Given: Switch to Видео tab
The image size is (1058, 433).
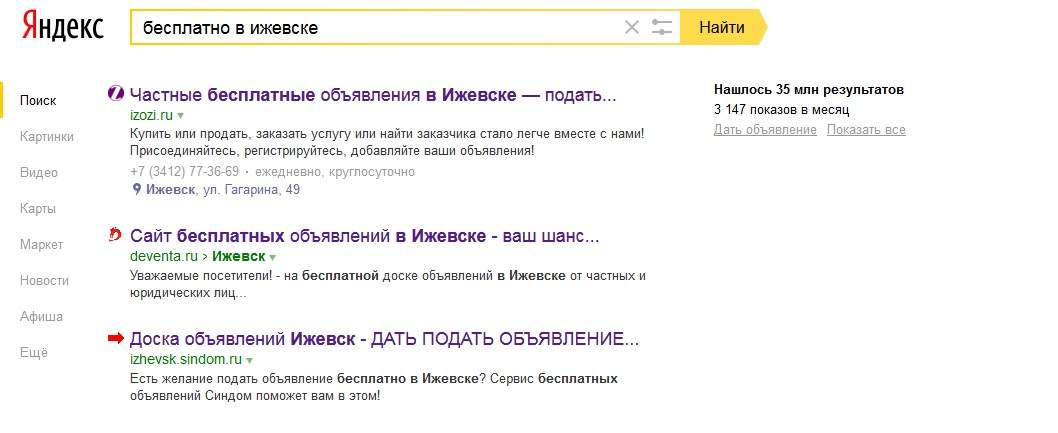Looking at the screenshot, I should (38, 173).
